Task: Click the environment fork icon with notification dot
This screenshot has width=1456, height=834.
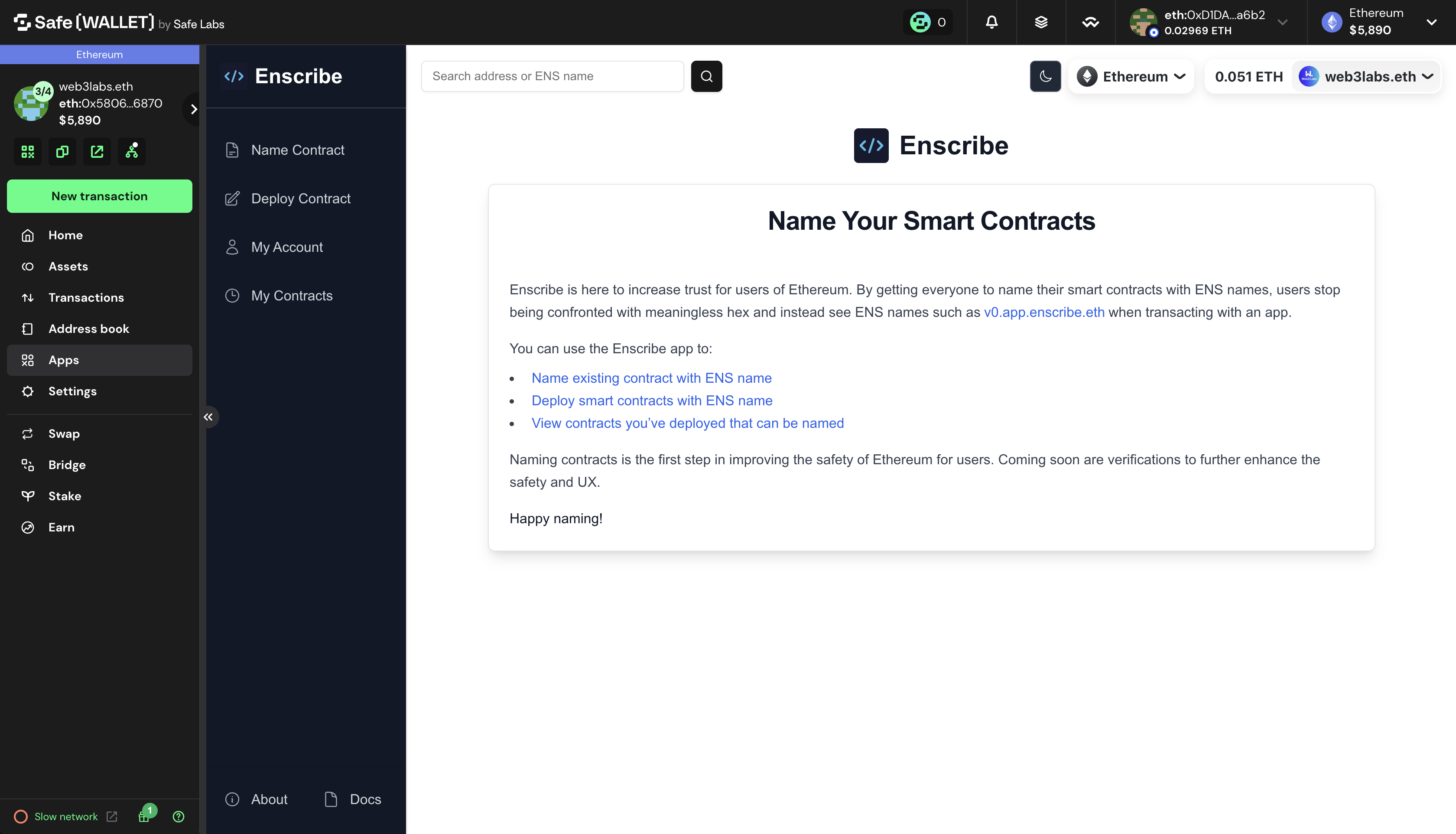Action: click(x=132, y=151)
